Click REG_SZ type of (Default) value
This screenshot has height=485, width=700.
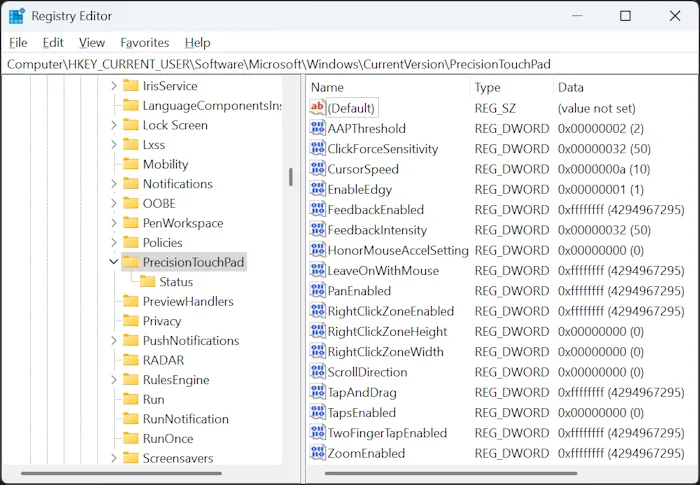(495, 108)
